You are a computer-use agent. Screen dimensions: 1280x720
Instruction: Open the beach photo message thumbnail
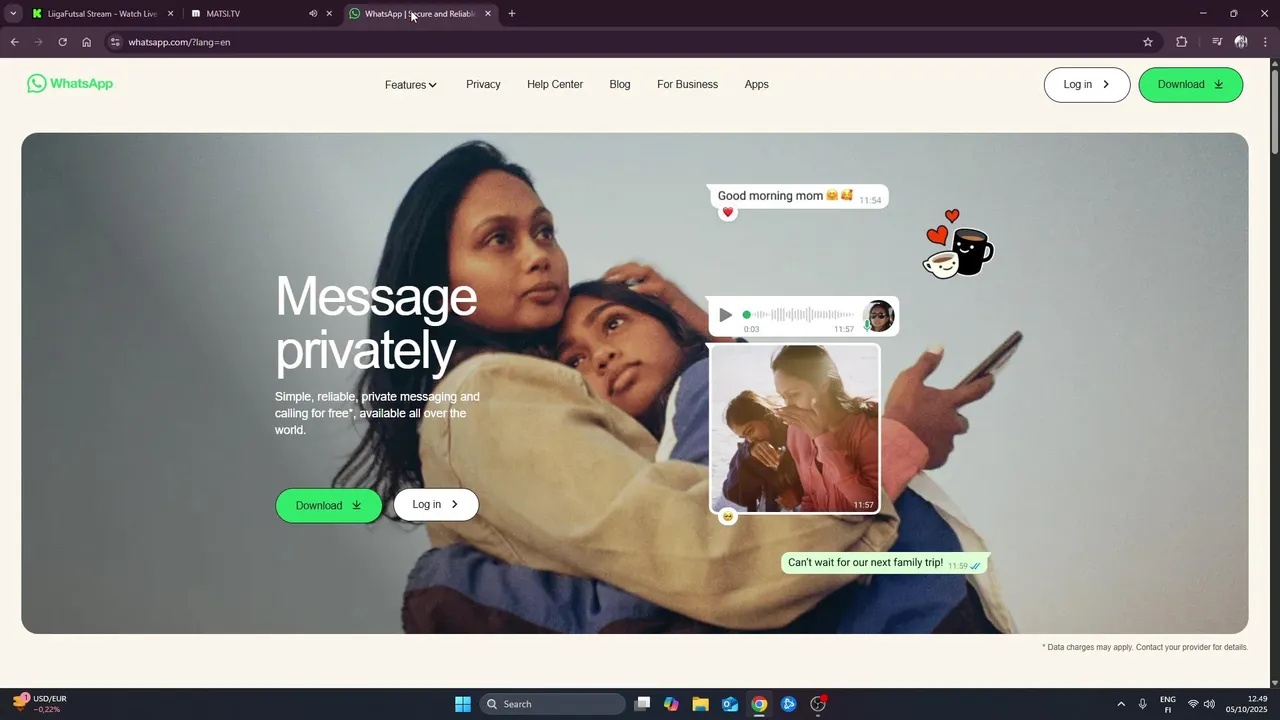tap(795, 428)
